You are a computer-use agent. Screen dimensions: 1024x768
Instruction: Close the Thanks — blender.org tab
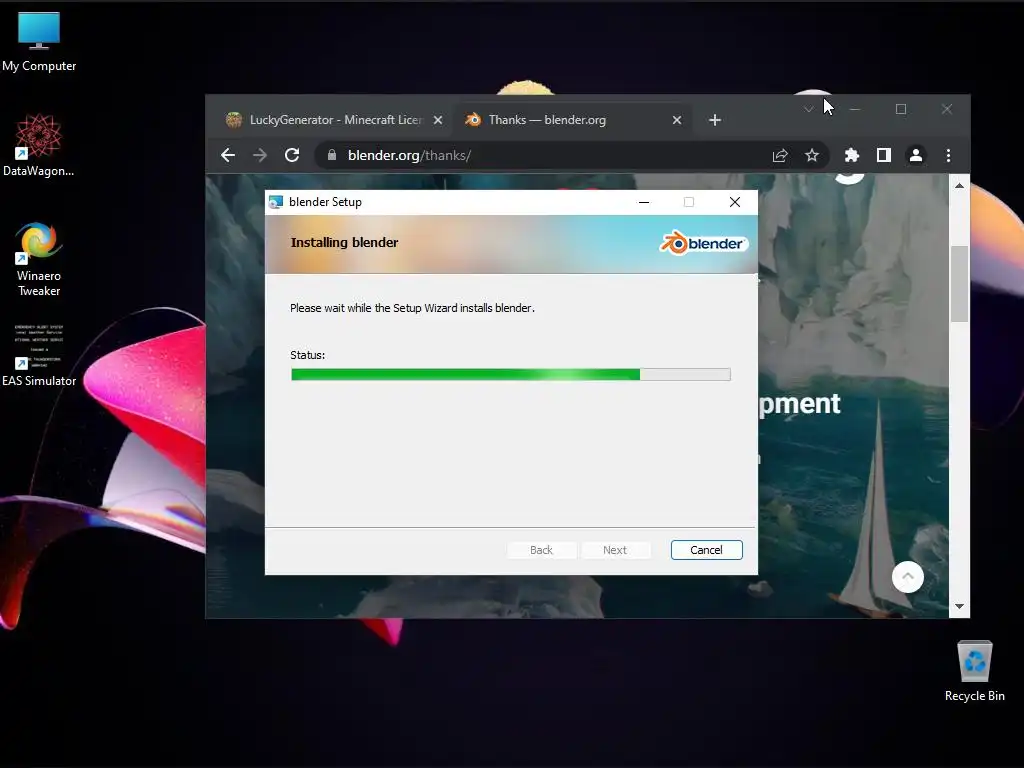coord(677,120)
